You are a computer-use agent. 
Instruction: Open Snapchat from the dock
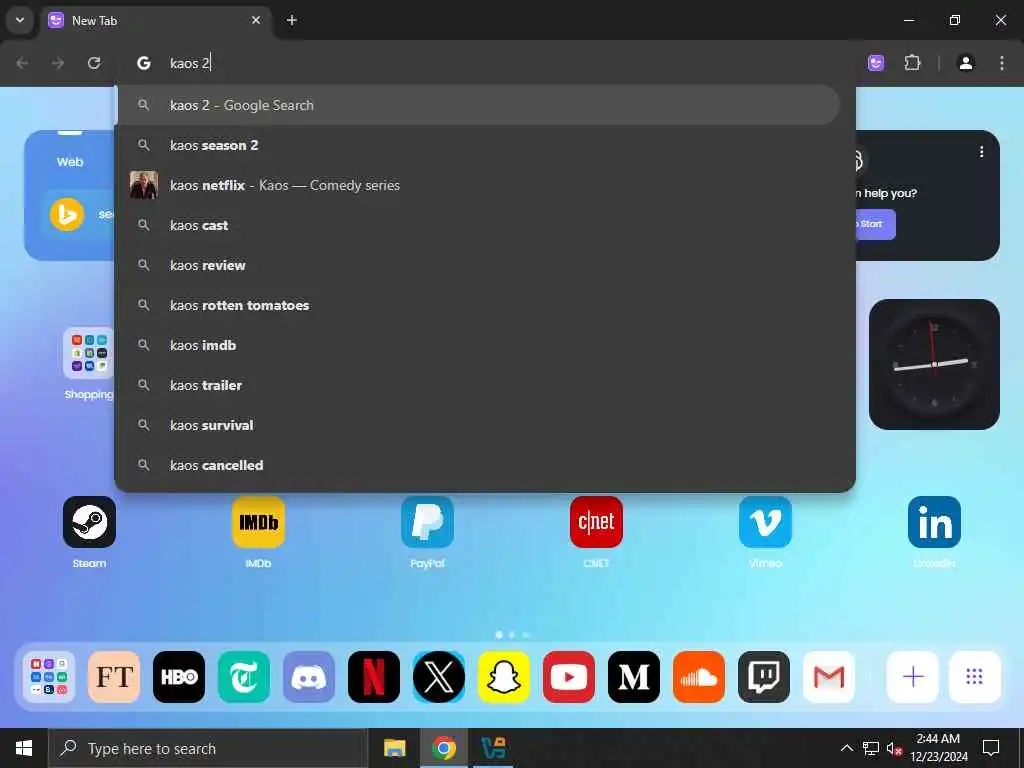click(x=504, y=677)
